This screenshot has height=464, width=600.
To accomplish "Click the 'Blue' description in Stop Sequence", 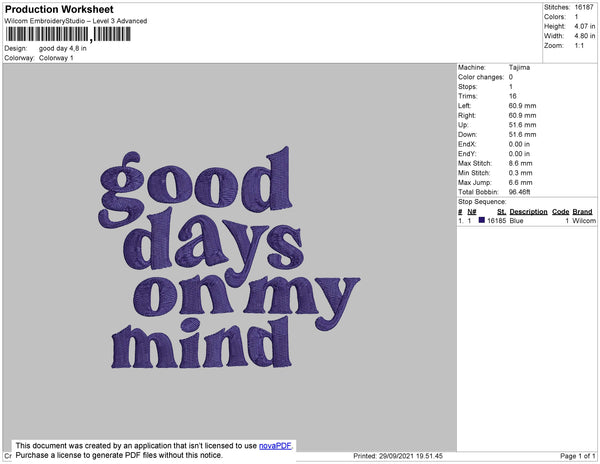I will tap(516, 221).
